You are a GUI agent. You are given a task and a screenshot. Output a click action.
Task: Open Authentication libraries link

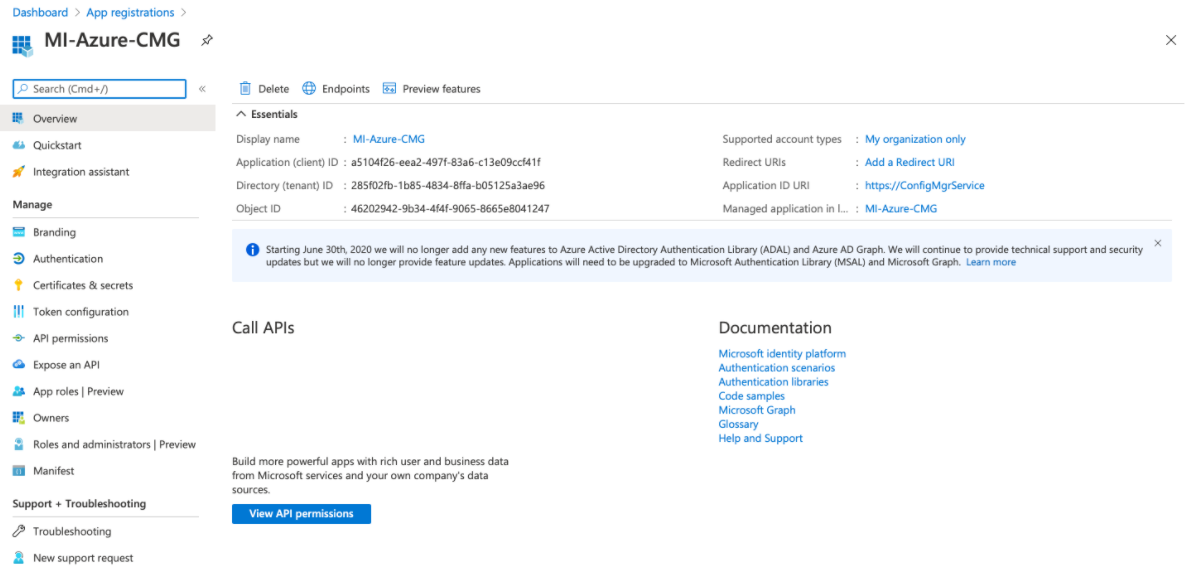(x=773, y=382)
